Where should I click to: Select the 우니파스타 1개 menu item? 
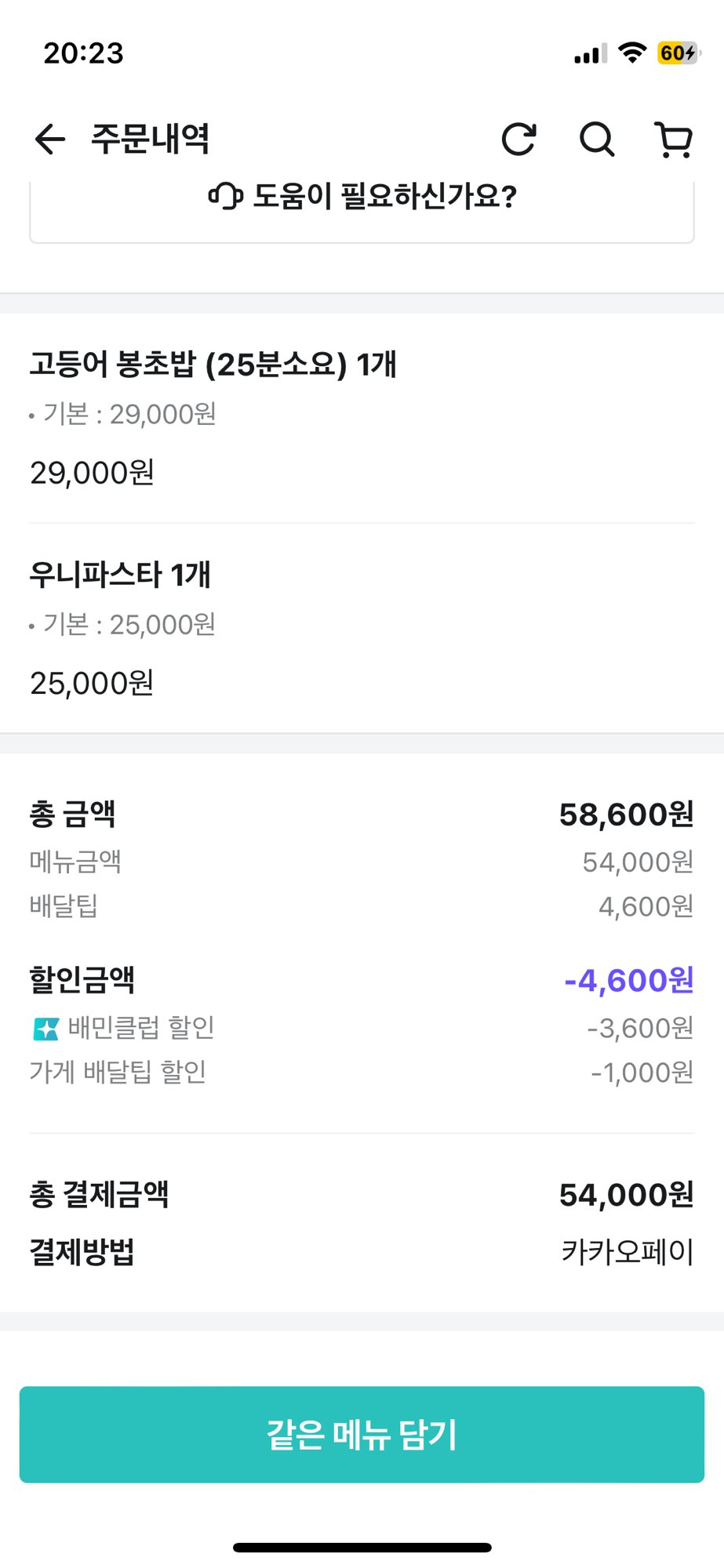point(362,628)
